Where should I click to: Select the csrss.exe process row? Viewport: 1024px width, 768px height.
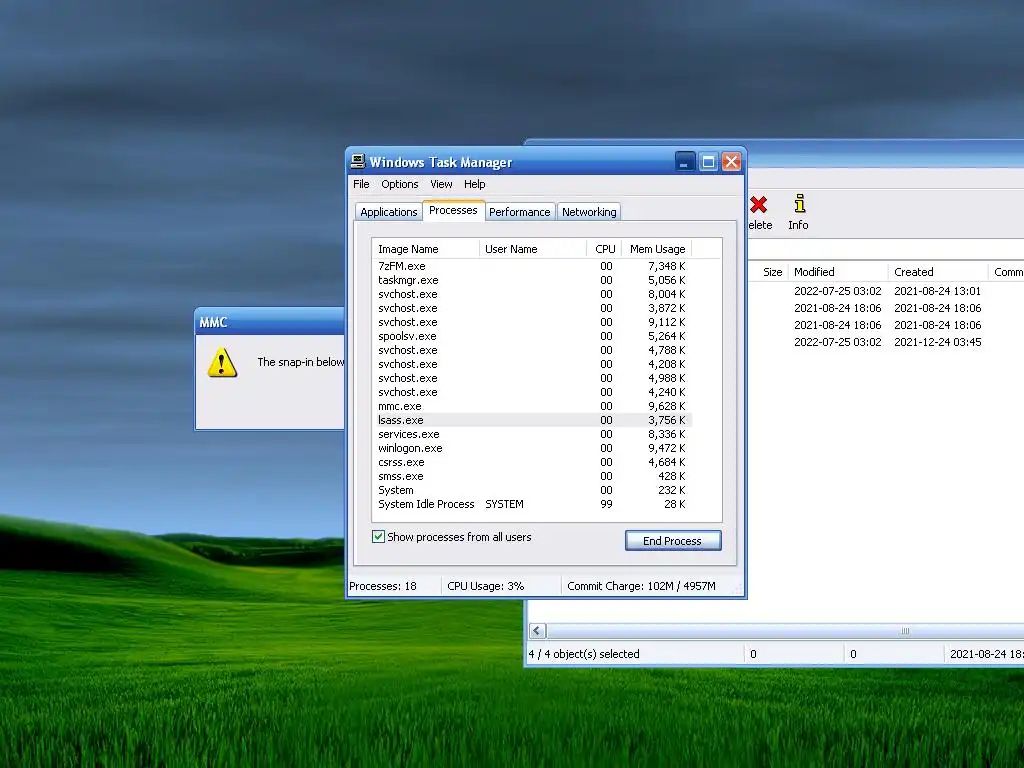(x=532, y=462)
